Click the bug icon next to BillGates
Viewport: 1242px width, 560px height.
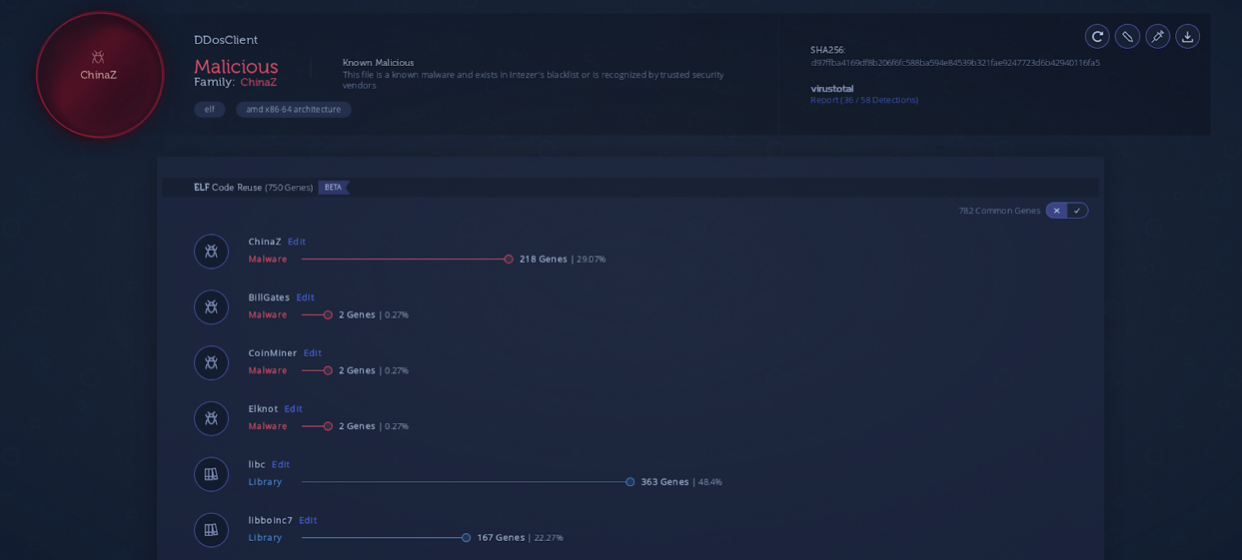pos(211,307)
